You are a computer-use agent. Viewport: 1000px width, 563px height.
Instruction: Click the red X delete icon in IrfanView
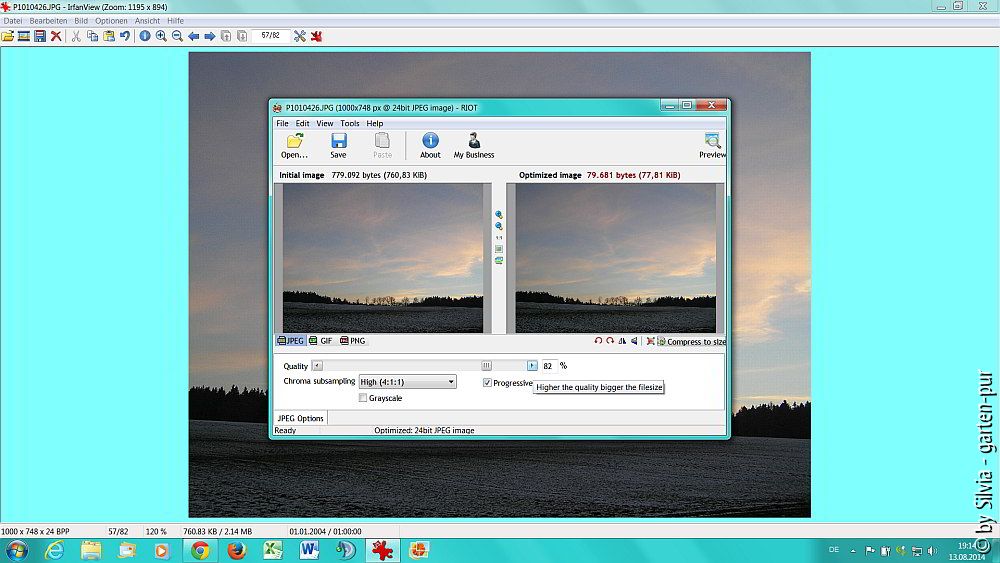coord(56,36)
